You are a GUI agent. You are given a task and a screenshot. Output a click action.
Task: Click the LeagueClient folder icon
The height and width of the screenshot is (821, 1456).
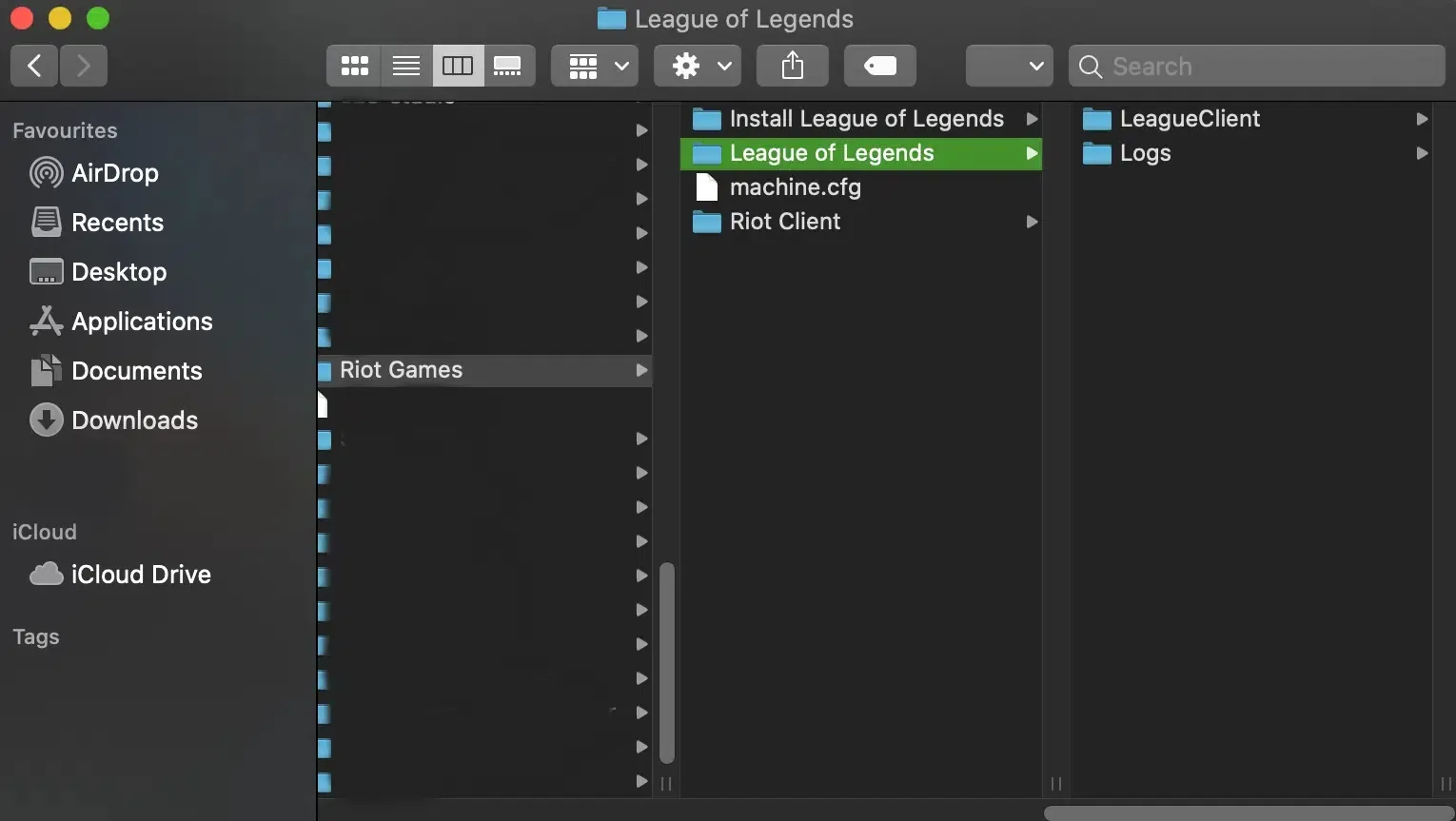pos(1096,119)
